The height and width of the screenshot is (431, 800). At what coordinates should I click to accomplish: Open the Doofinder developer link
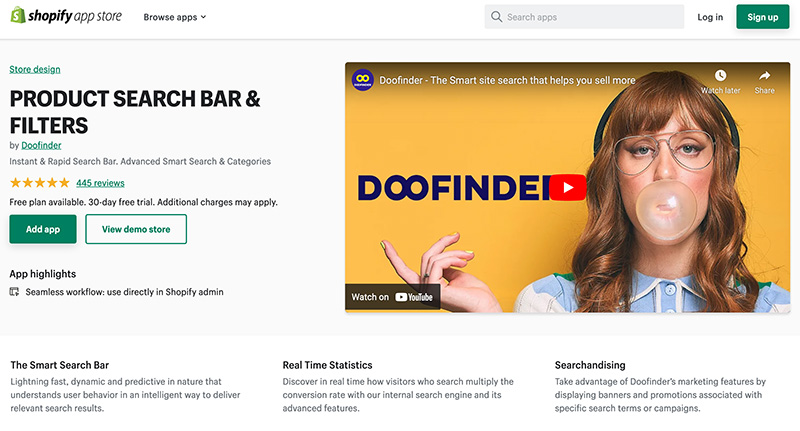(41, 145)
